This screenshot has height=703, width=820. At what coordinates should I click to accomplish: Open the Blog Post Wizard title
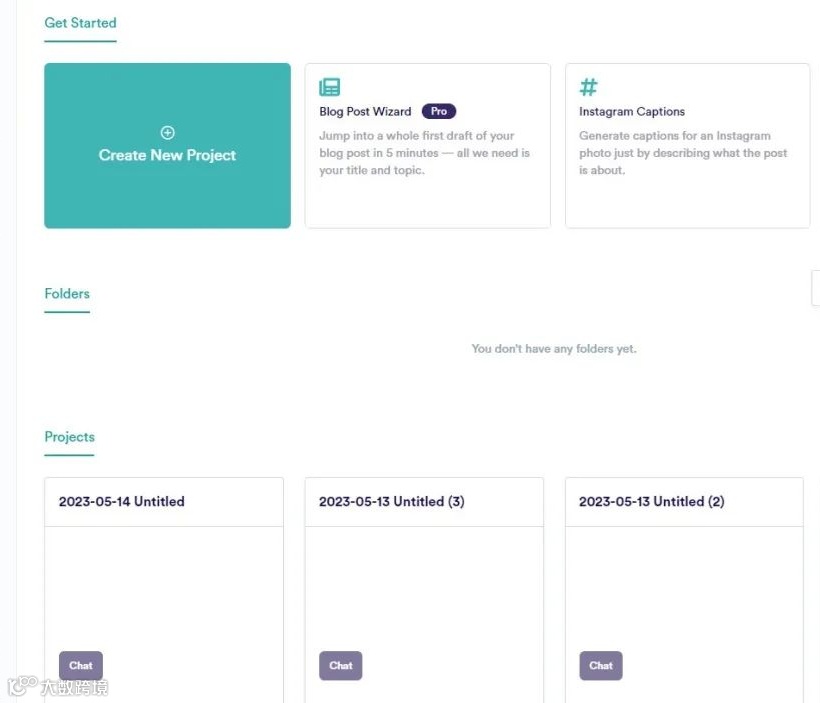click(x=365, y=111)
